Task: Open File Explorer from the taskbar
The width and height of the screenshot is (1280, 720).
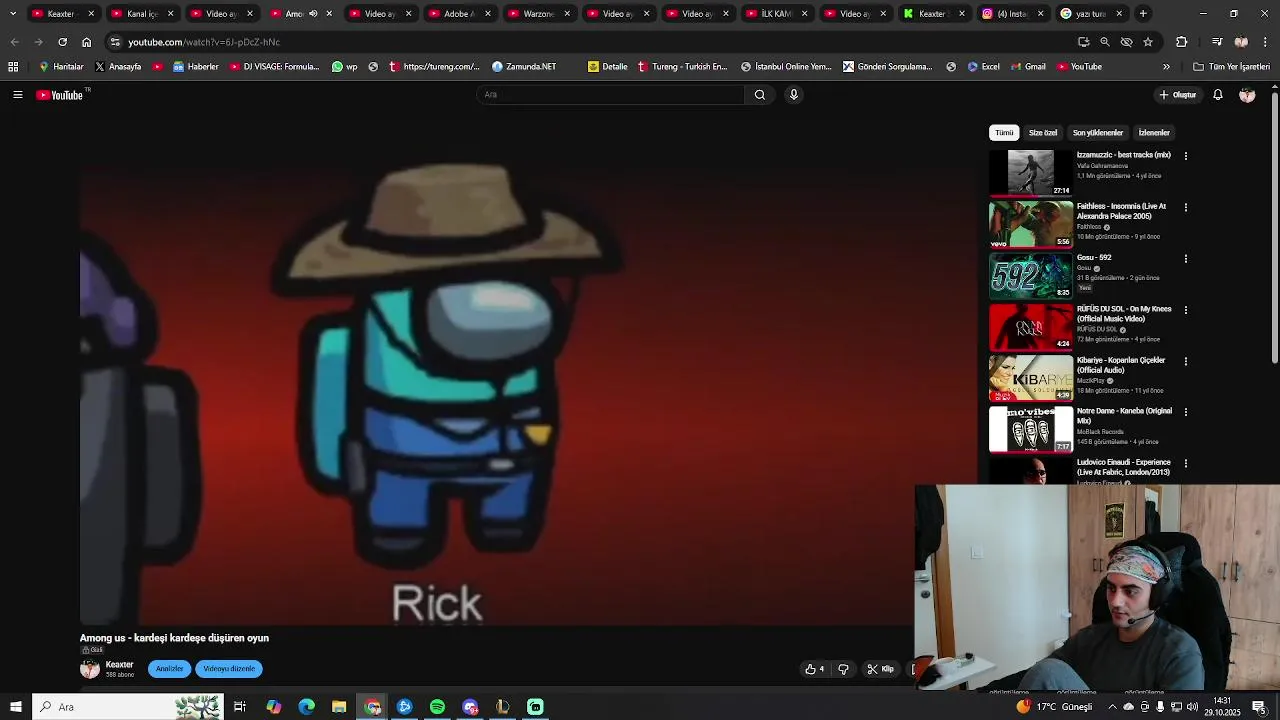Action: click(x=339, y=707)
